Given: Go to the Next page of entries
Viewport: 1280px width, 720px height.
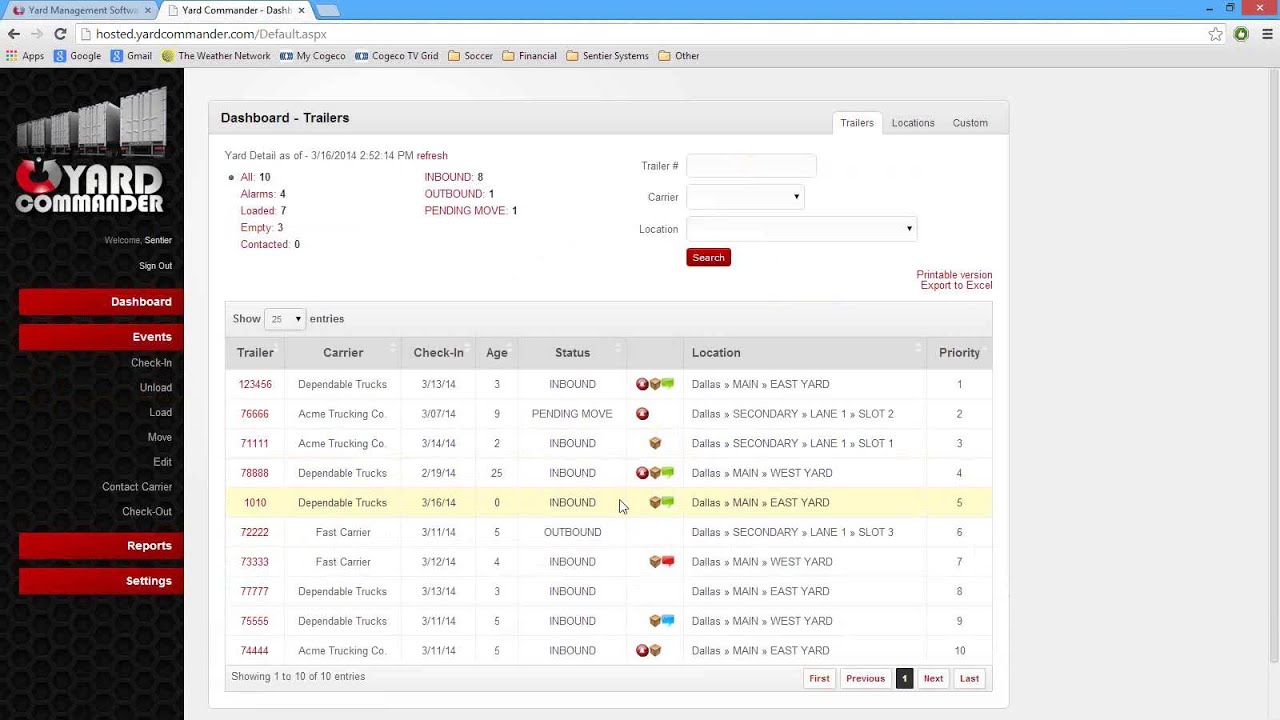Looking at the screenshot, I should 933,679.
